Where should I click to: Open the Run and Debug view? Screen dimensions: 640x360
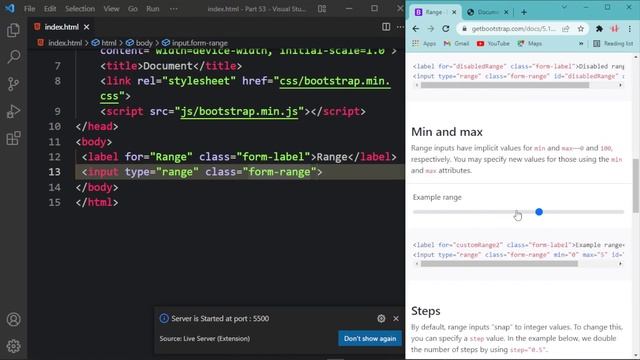click(13, 111)
